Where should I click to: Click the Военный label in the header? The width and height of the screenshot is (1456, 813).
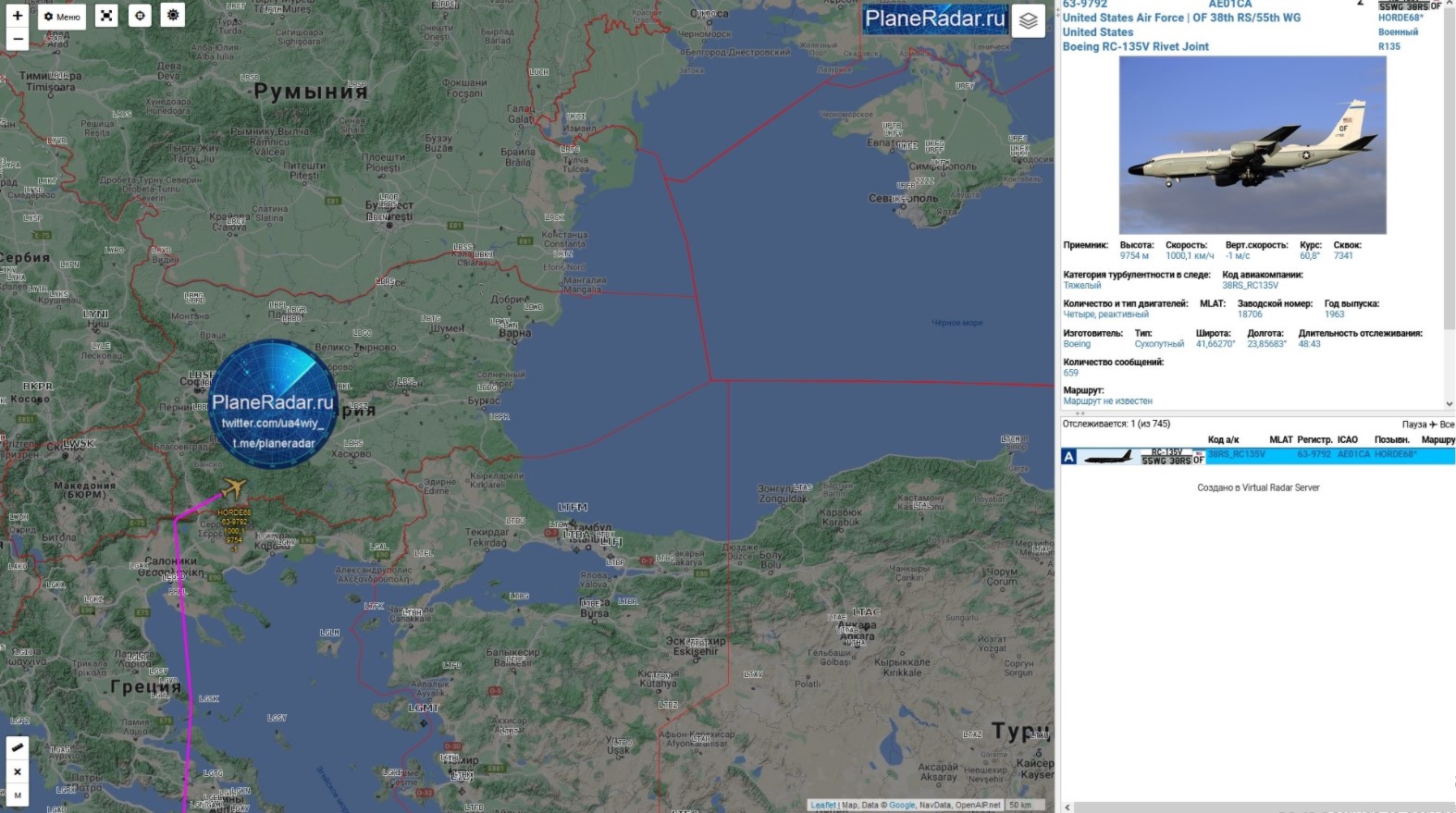click(x=1398, y=31)
